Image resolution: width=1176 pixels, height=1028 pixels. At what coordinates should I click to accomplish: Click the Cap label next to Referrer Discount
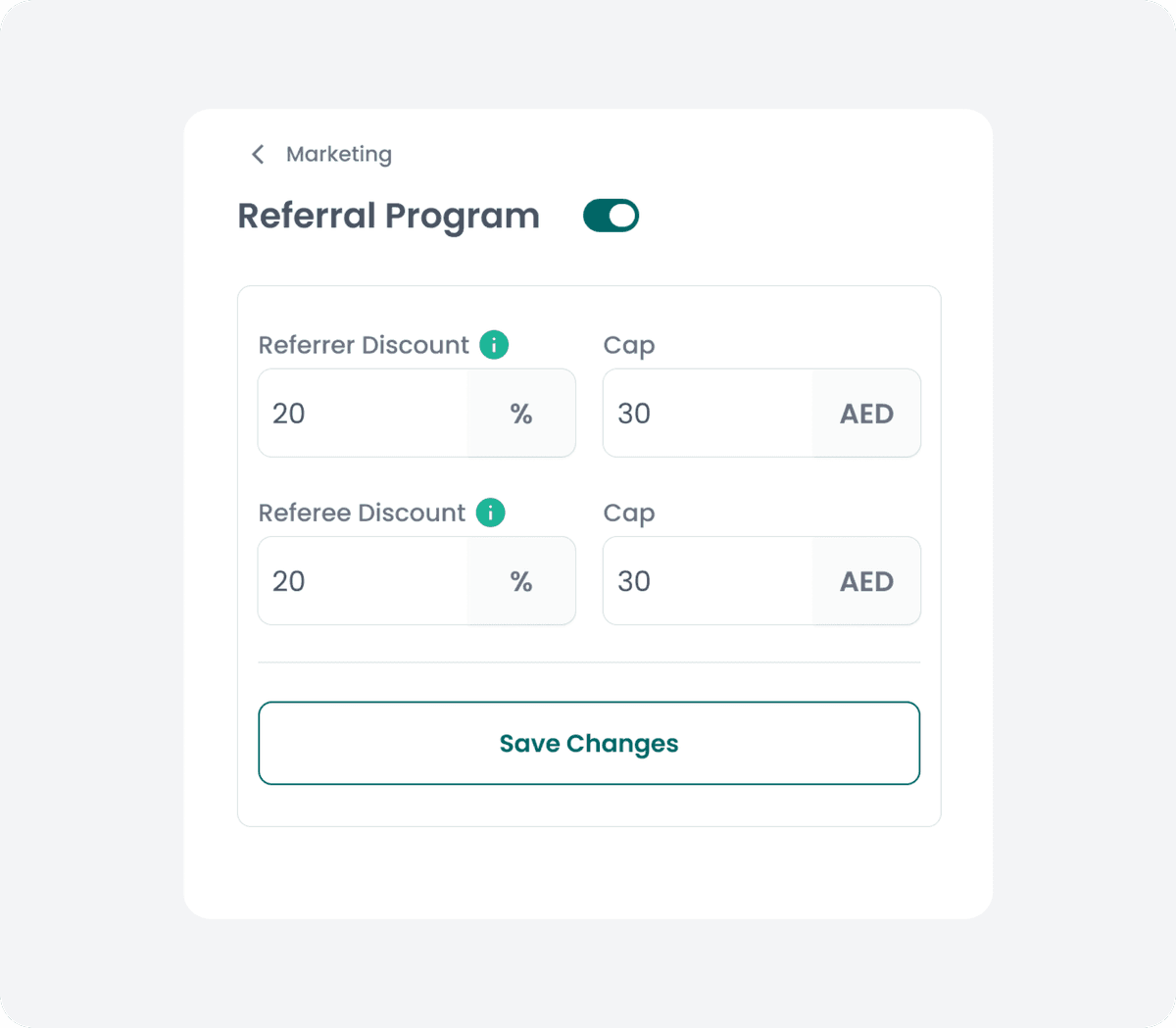pyautogui.click(x=629, y=346)
